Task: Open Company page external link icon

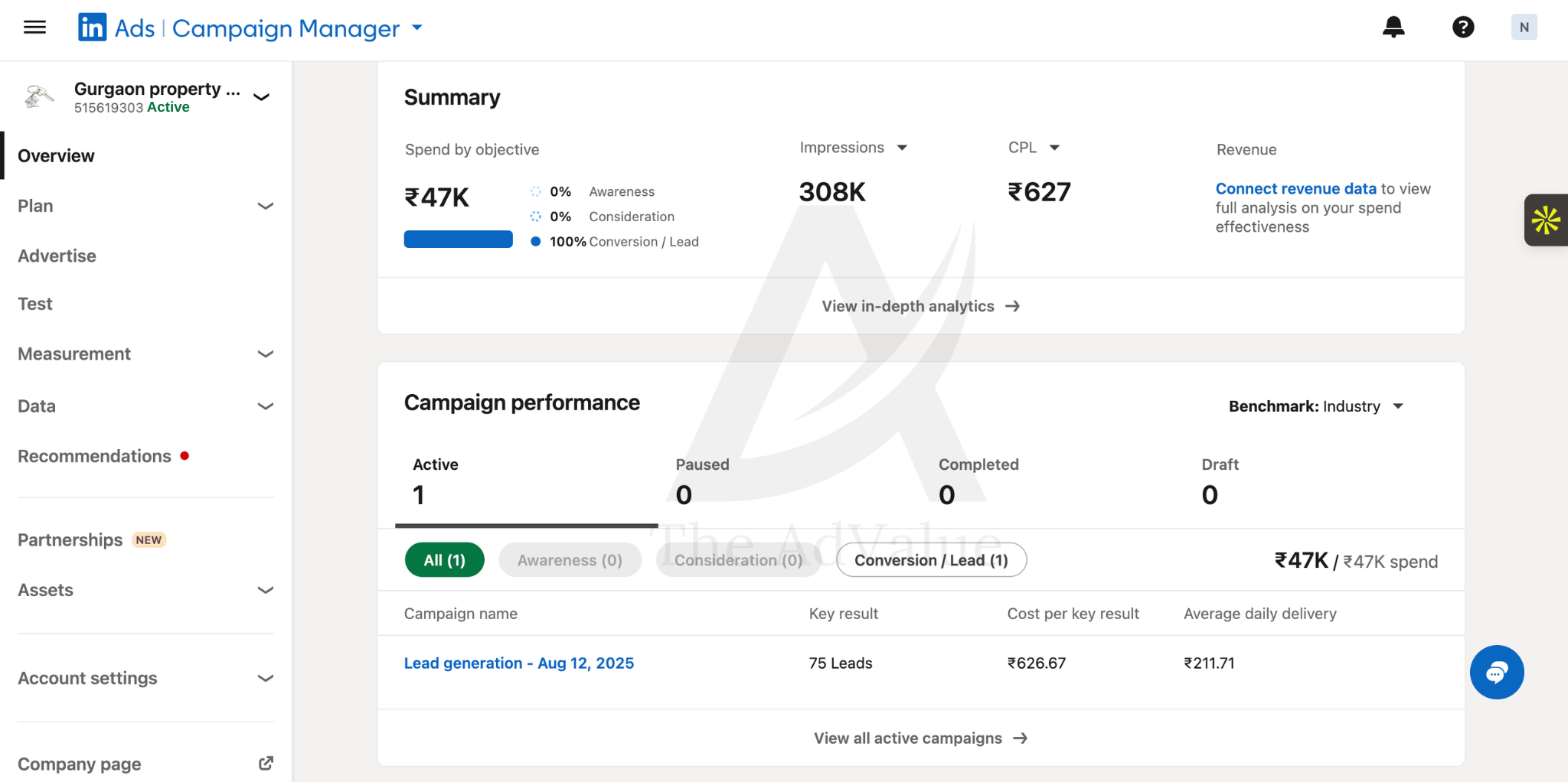Action: [266, 764]
